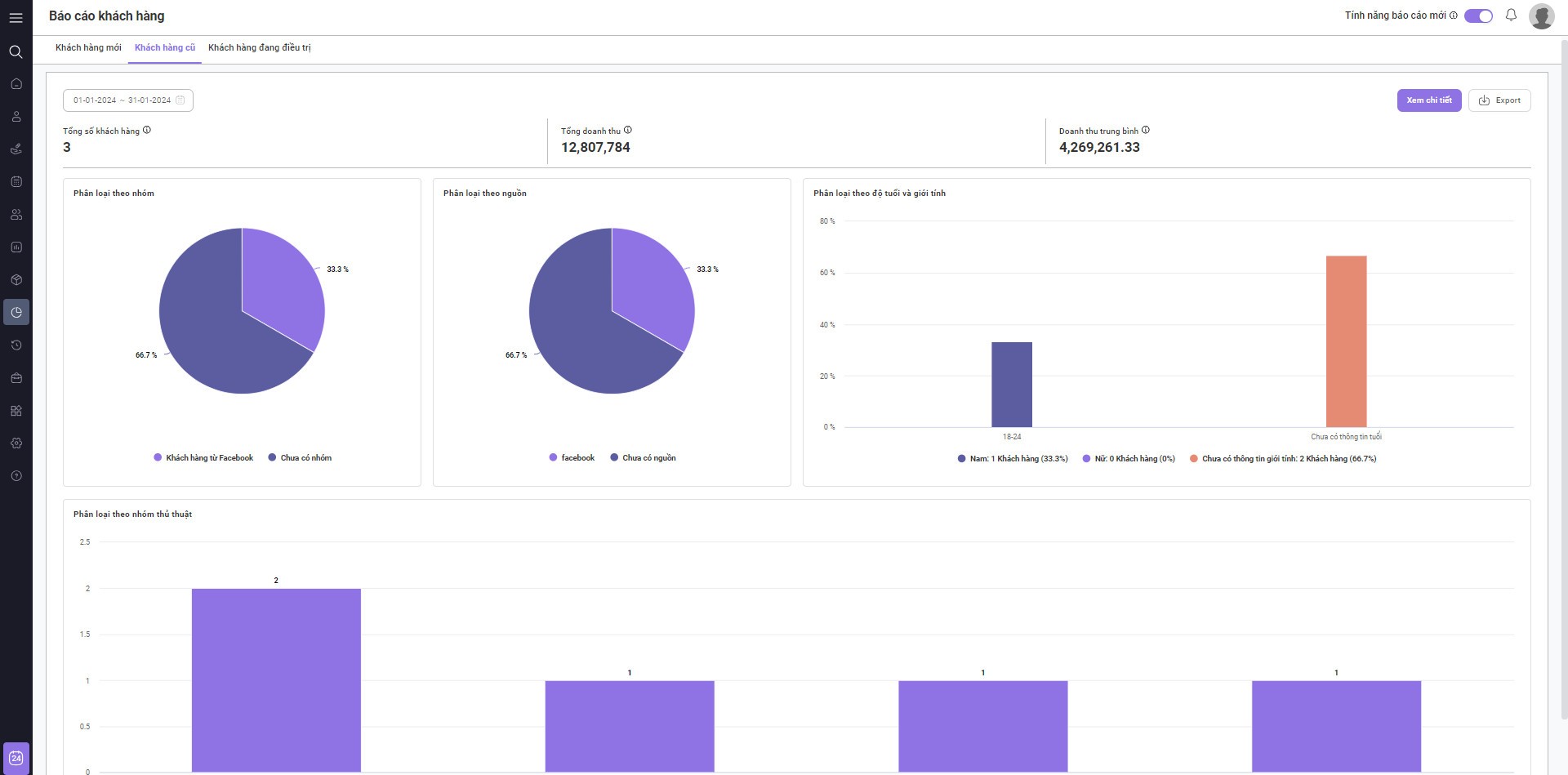Switch to Khách hàng đang điều trị tab
Viewport: 1568px width, 775px height.
[x=259, y=47]
